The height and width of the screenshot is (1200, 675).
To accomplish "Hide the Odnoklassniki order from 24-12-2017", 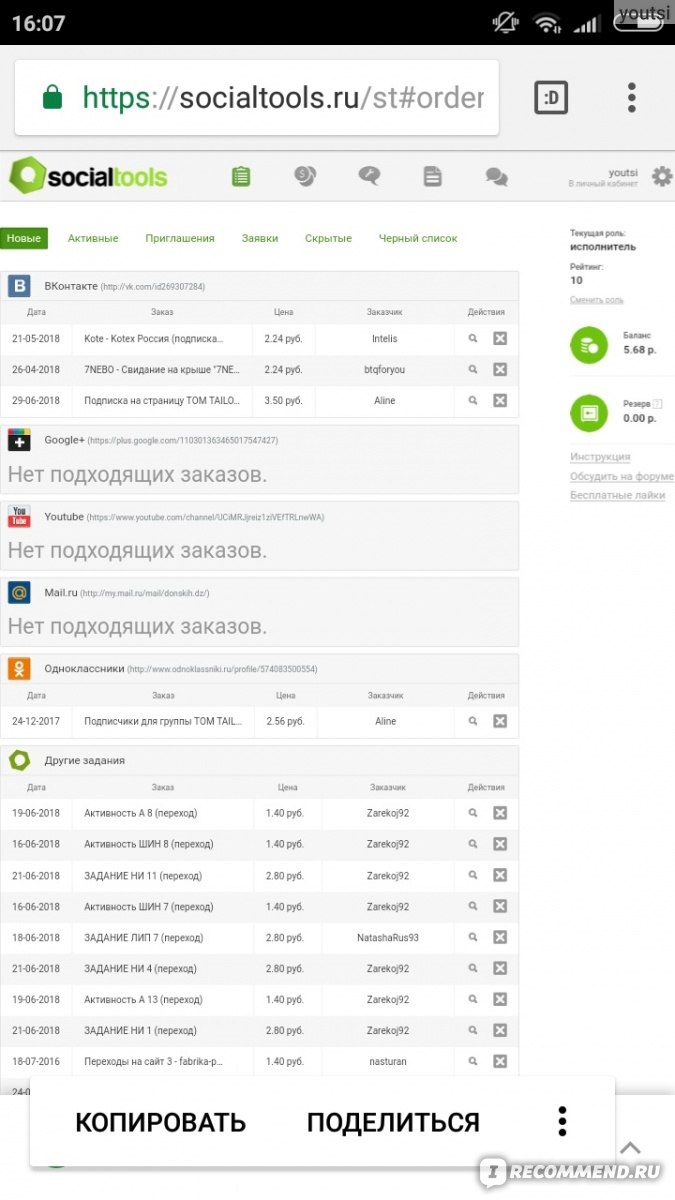I will (500, 721).
